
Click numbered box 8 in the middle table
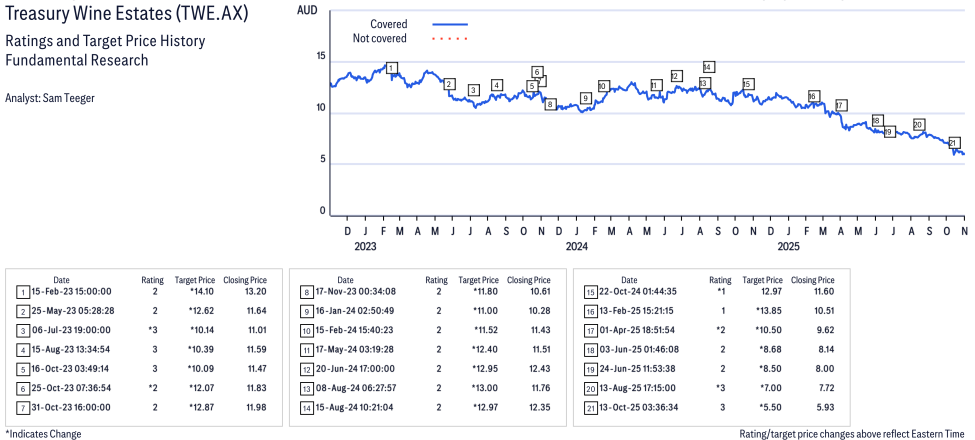305,292
